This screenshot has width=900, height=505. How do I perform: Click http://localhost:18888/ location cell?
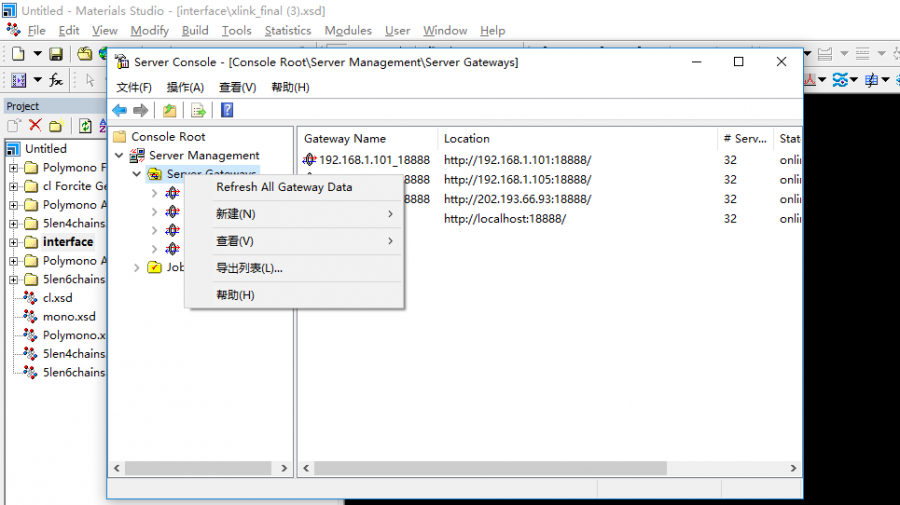click(x=505, y=219)
